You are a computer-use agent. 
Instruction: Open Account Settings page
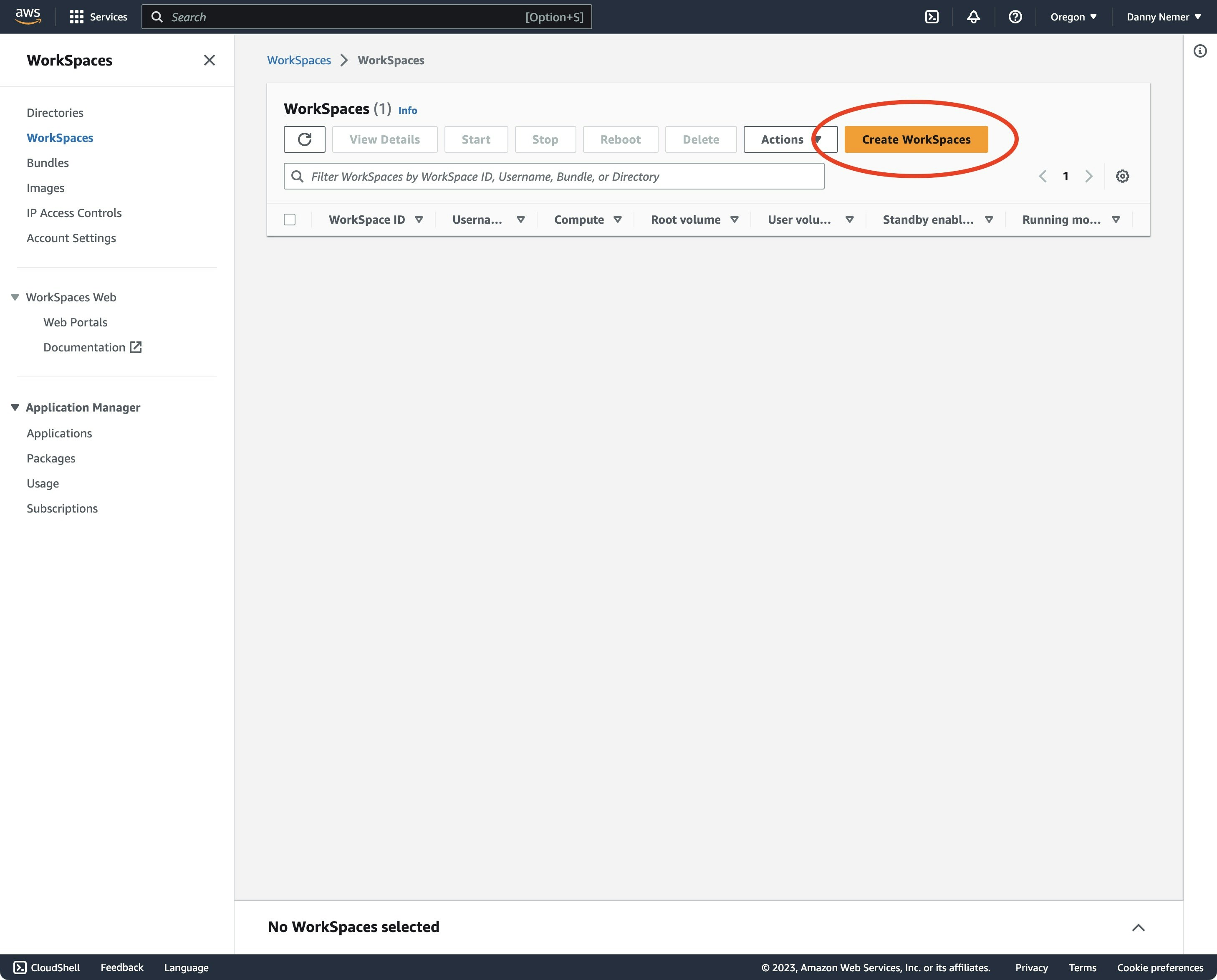click(71, 237)
